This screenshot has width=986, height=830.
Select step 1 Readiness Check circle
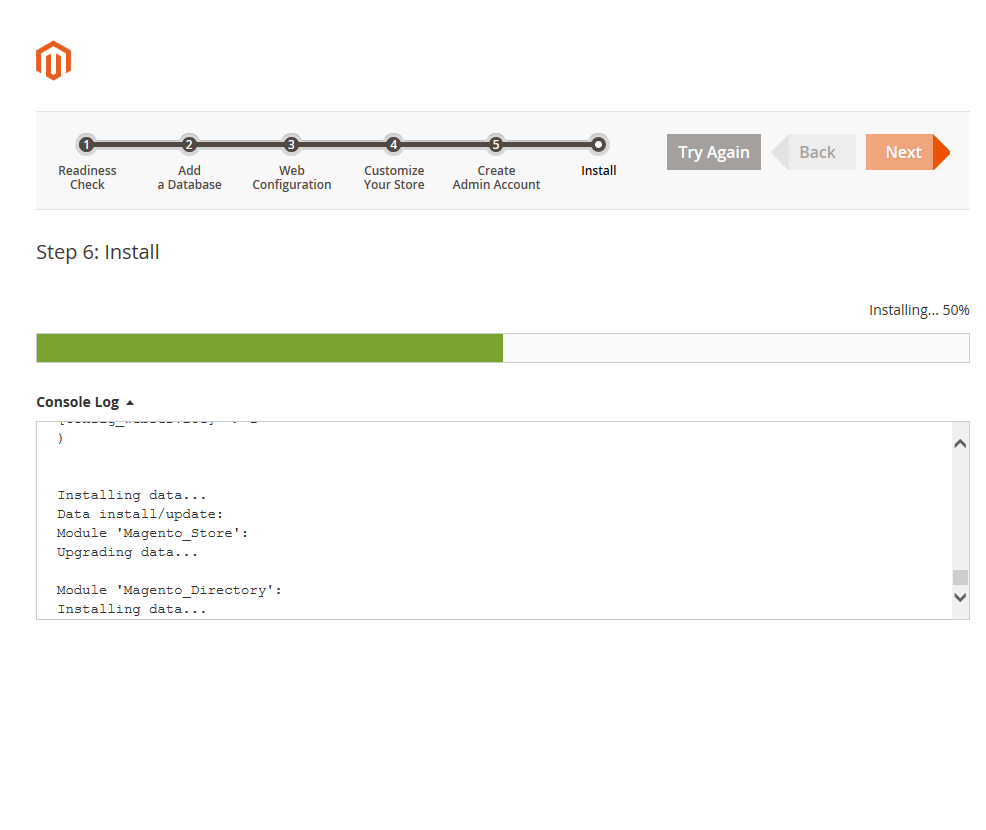pos(87,145)
